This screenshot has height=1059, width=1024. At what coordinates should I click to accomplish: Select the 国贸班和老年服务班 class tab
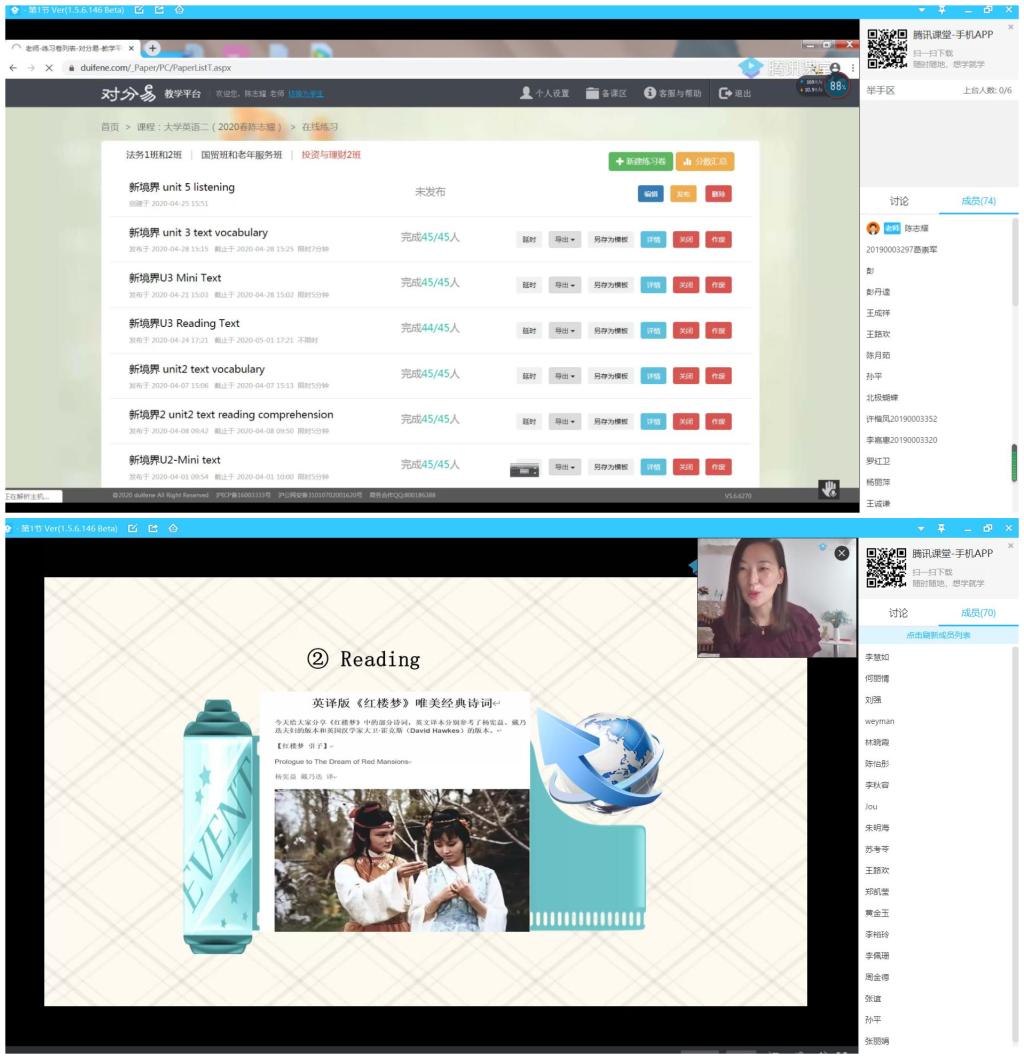241,155
